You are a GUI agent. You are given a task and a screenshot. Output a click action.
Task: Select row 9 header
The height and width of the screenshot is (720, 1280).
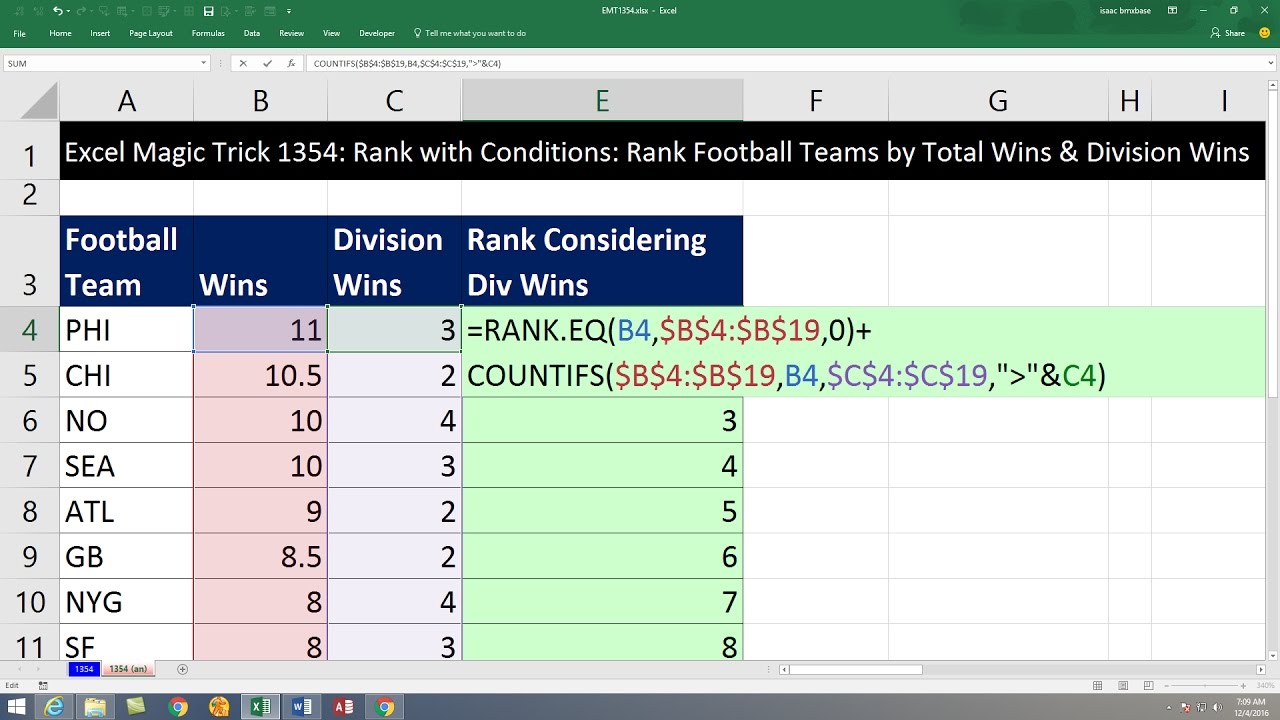[x=29, y=557]
